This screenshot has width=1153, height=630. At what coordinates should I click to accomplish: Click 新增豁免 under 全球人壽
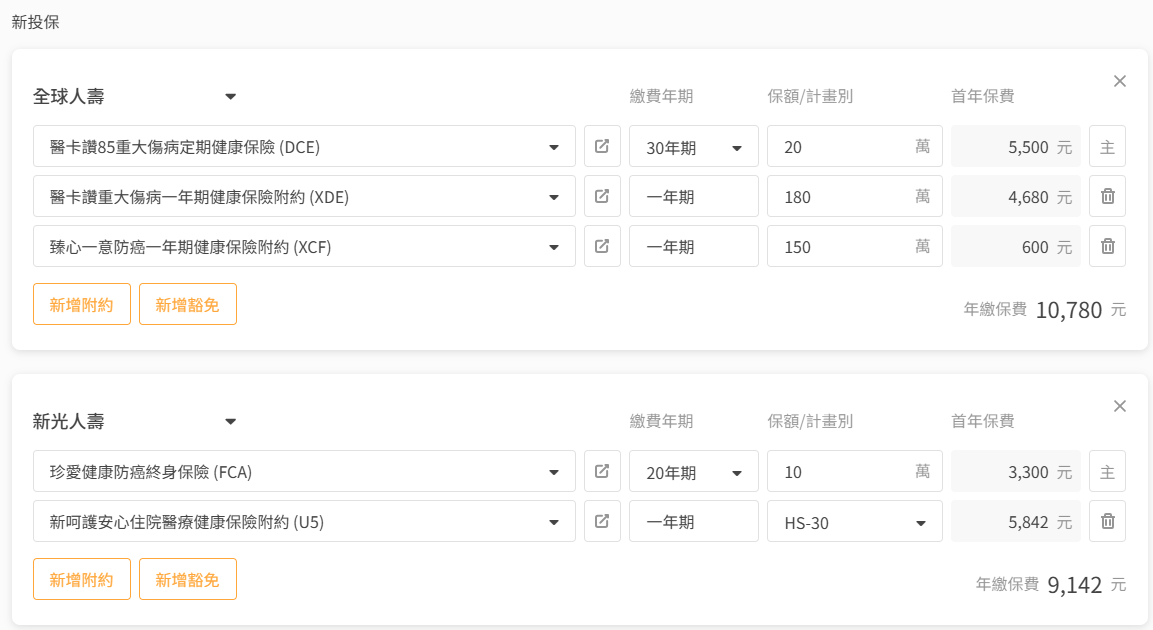point(188,304)
